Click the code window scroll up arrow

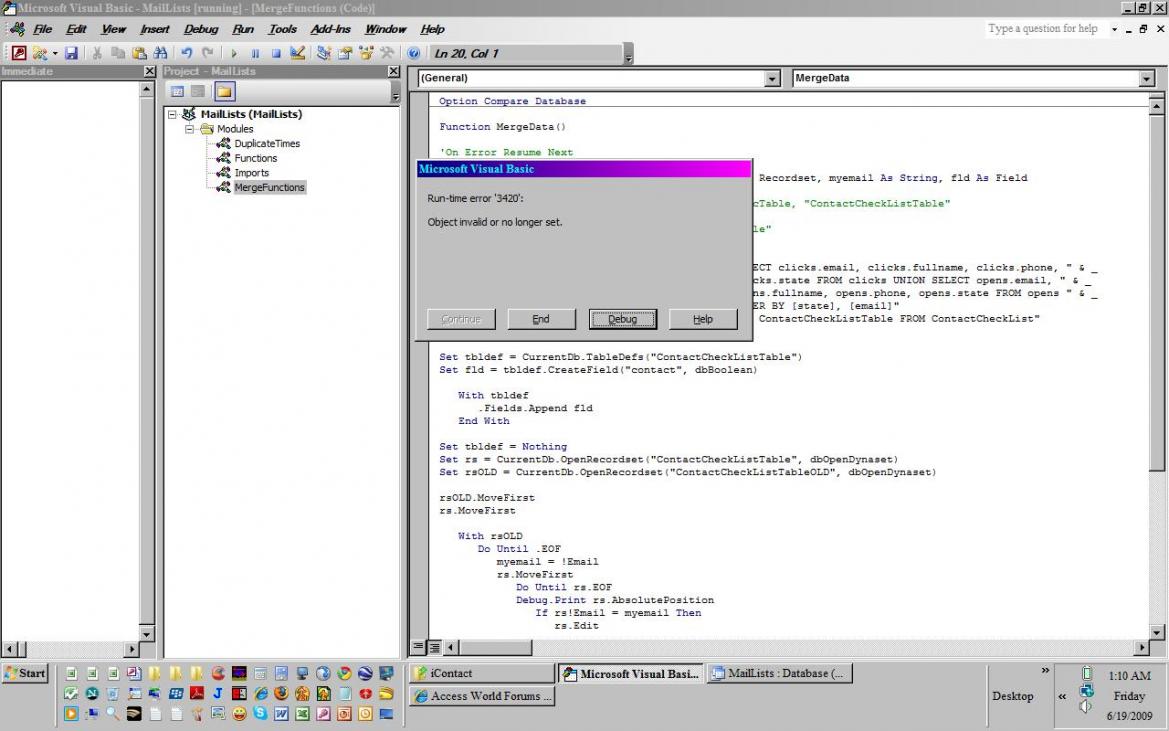(1156, 107)
